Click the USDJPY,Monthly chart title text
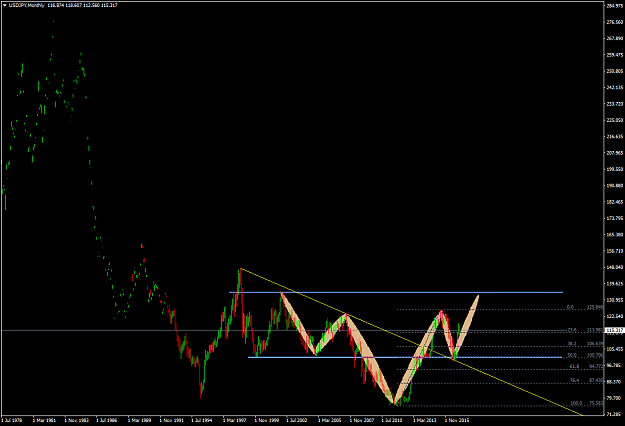The width and height of the screenshot is (625, 426). pos(26,6)
